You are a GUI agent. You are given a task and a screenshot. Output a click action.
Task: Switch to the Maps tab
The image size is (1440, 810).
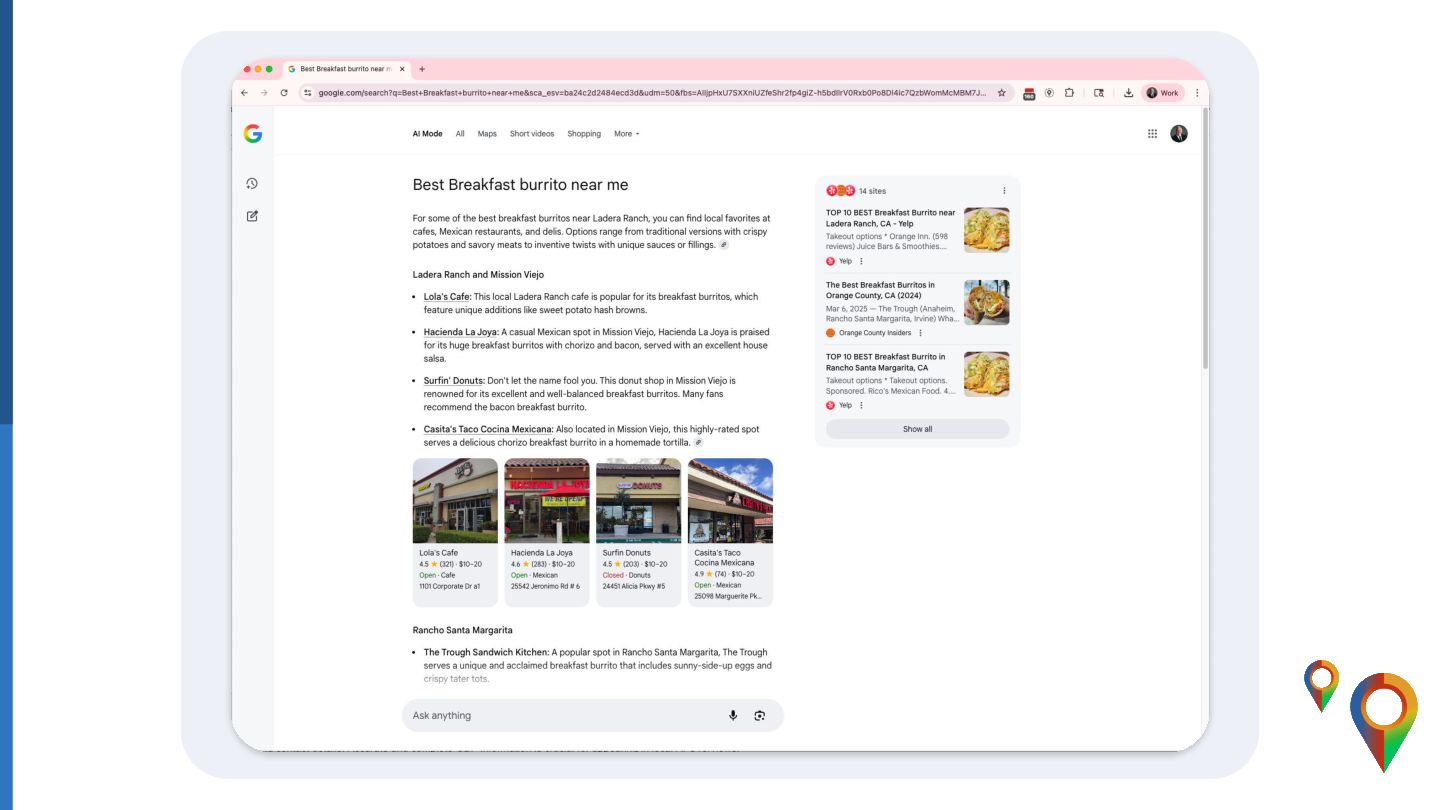(487, 134)
